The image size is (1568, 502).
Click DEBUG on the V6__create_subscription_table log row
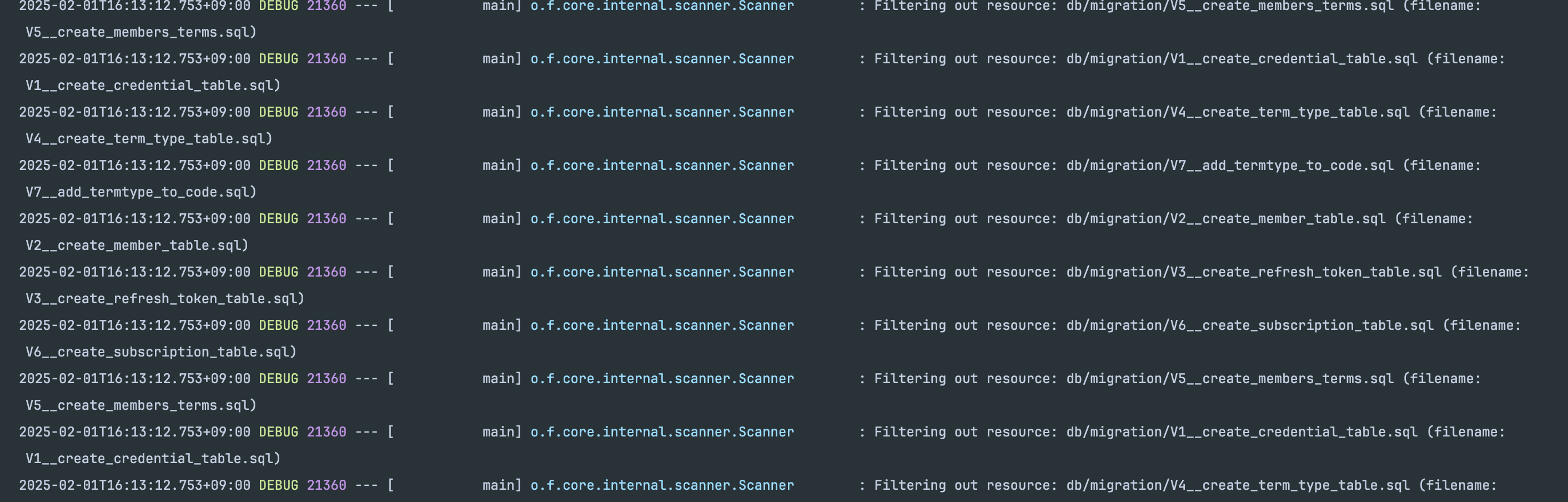tap(279, 325)
